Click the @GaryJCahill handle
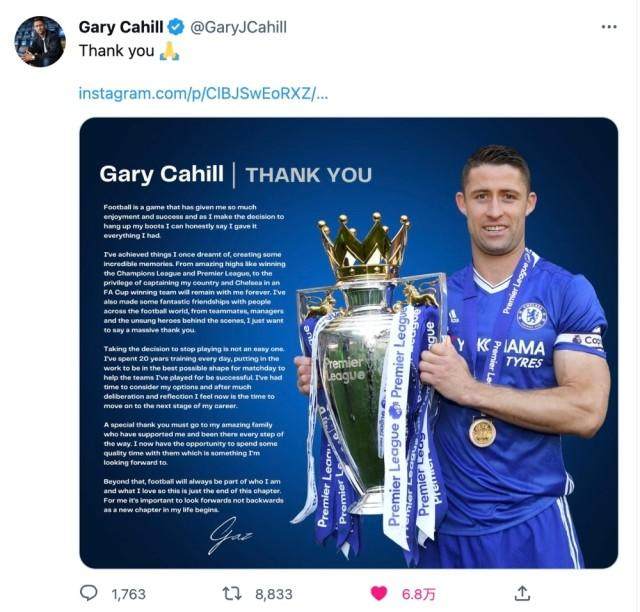640x612 pixels. click(x=238, y=27)
